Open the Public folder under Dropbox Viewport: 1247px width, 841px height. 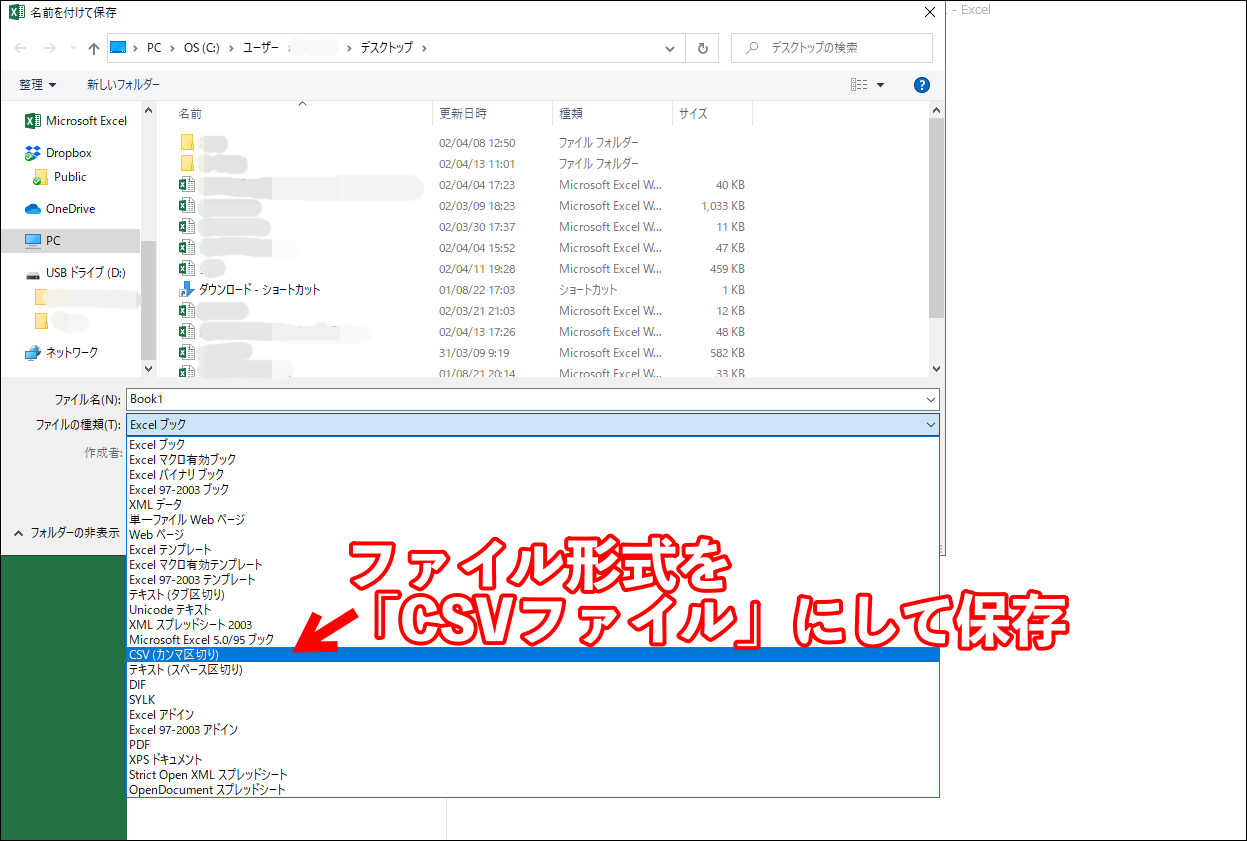[x=60, y=177]
